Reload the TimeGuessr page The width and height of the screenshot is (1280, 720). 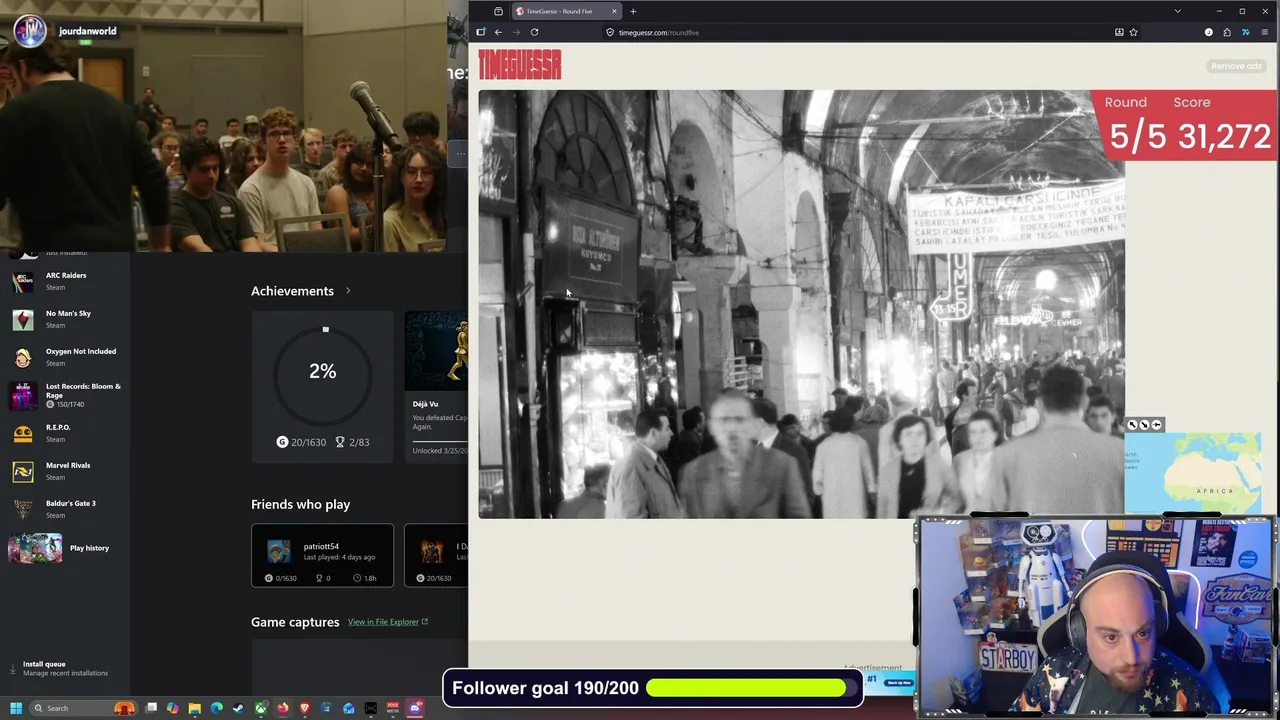pyautogui.click(x=534, y=32)
